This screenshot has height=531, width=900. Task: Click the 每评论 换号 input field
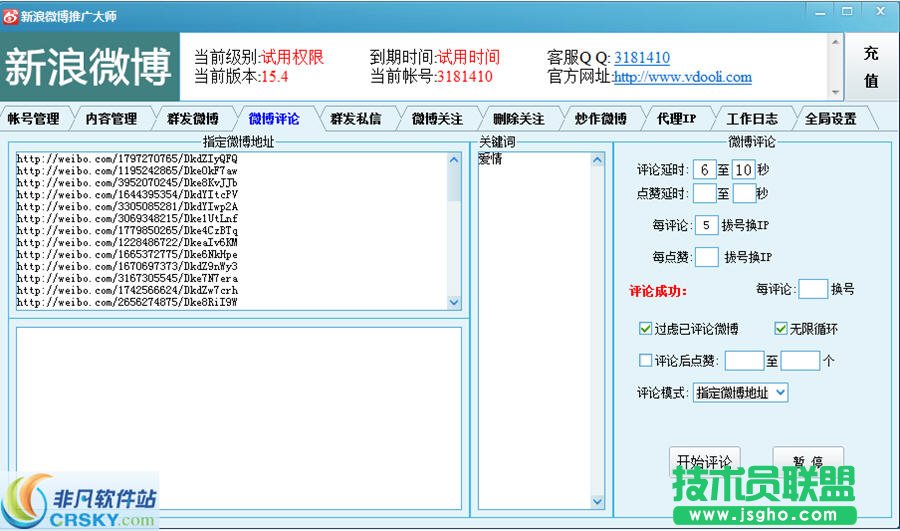(x=813, y=289)
